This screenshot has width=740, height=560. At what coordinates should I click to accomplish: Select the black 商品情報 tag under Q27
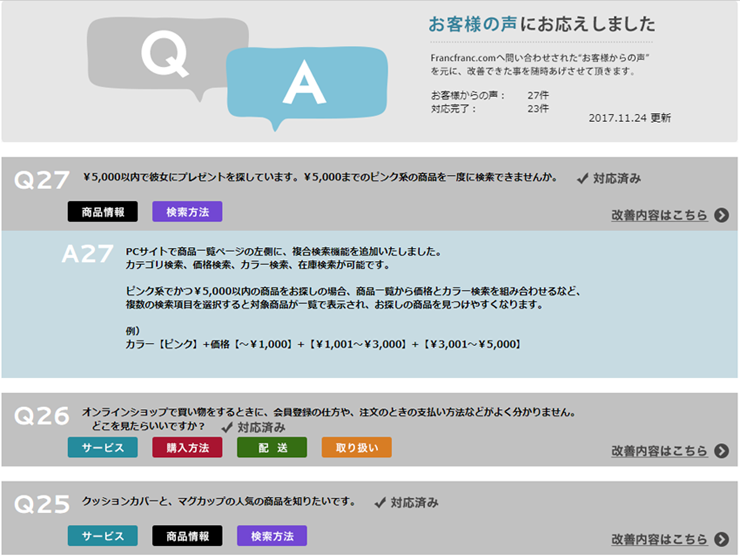click(x=103, y=212)
